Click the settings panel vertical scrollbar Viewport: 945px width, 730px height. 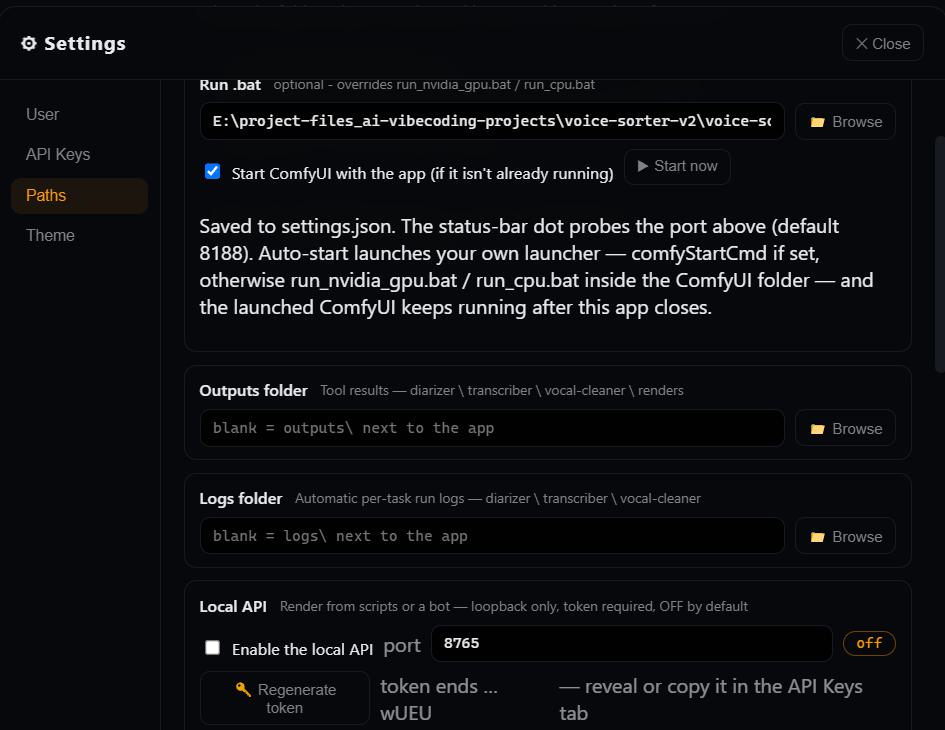pyautogui.click(x=940, y=253)
